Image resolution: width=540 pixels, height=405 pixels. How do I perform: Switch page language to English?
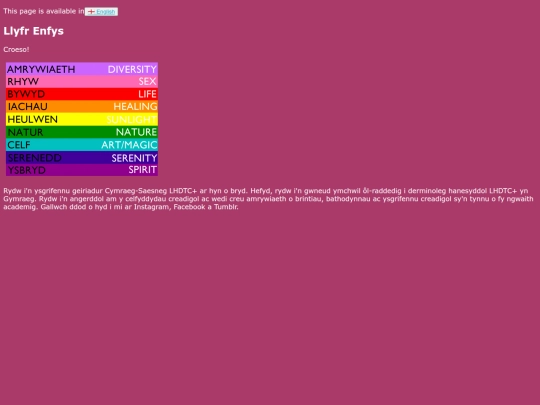[x=101, y=12]
